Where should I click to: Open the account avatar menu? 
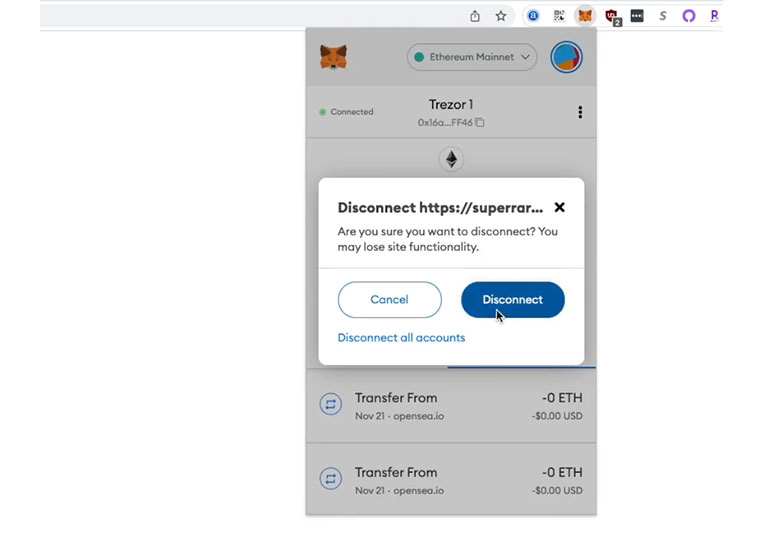click(566, 57)
